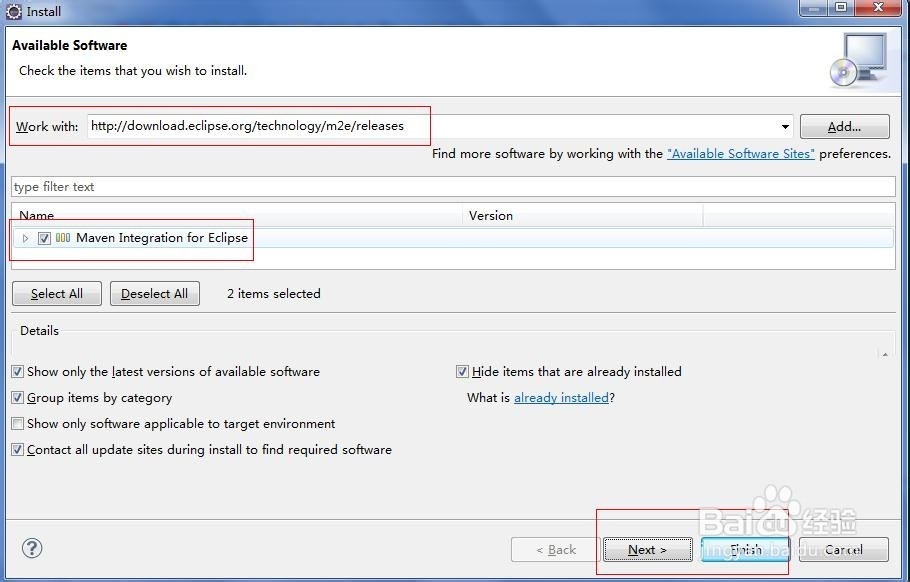Expand the Maven Integration for Eclipse tree node

pos(25,238)
